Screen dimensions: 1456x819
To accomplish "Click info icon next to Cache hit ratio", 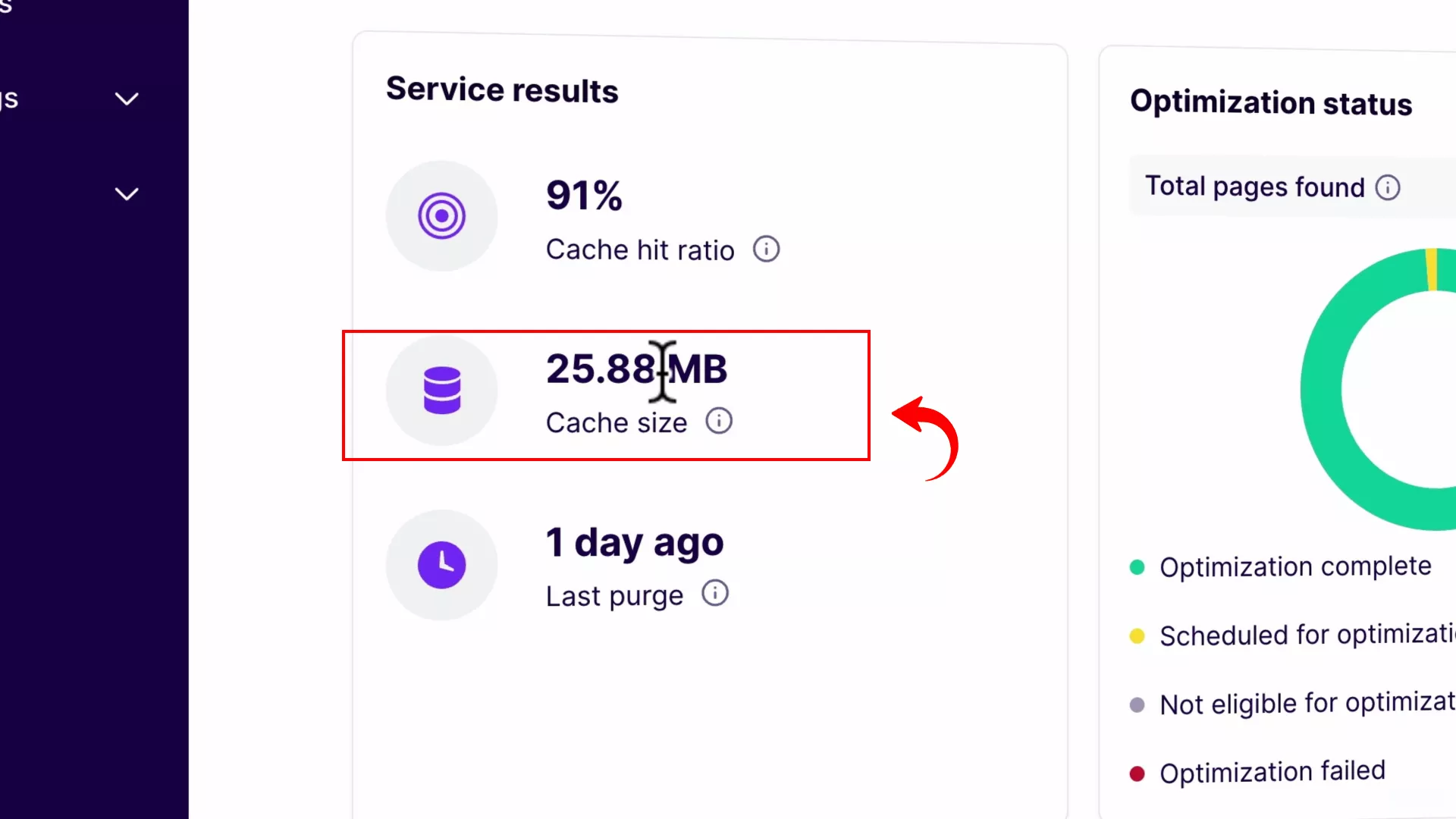I will 766,249.
